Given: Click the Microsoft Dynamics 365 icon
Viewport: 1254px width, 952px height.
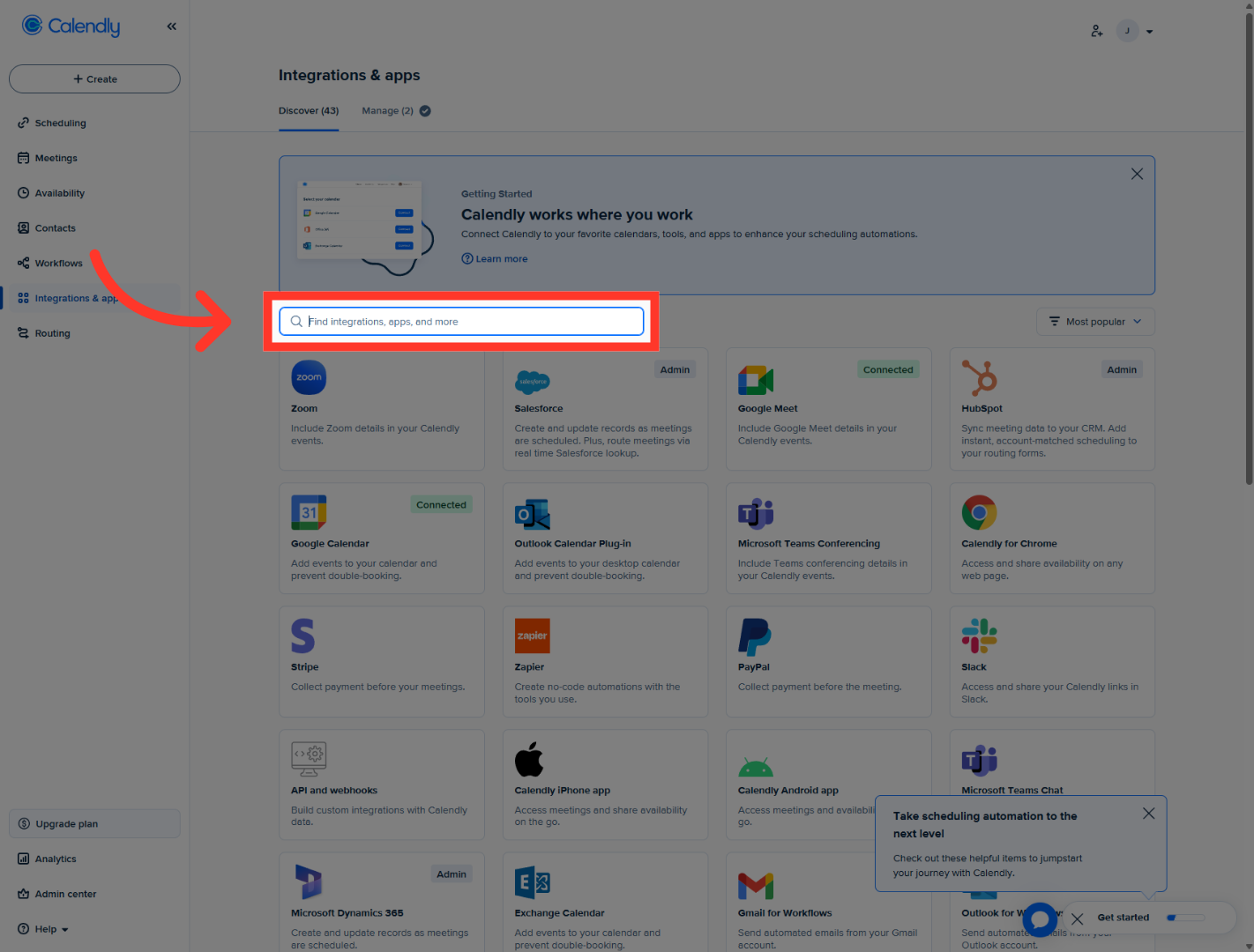Looking at the screenshot, I should 308,881.
